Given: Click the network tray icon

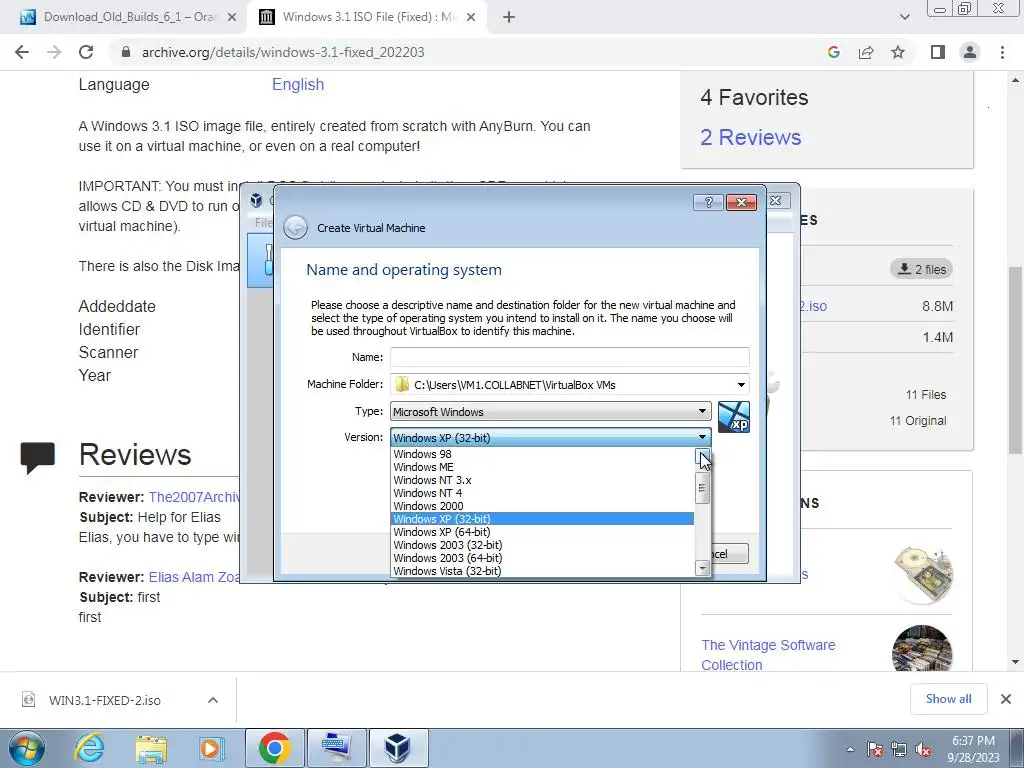Looking at the screenshot, I should 899,749.
